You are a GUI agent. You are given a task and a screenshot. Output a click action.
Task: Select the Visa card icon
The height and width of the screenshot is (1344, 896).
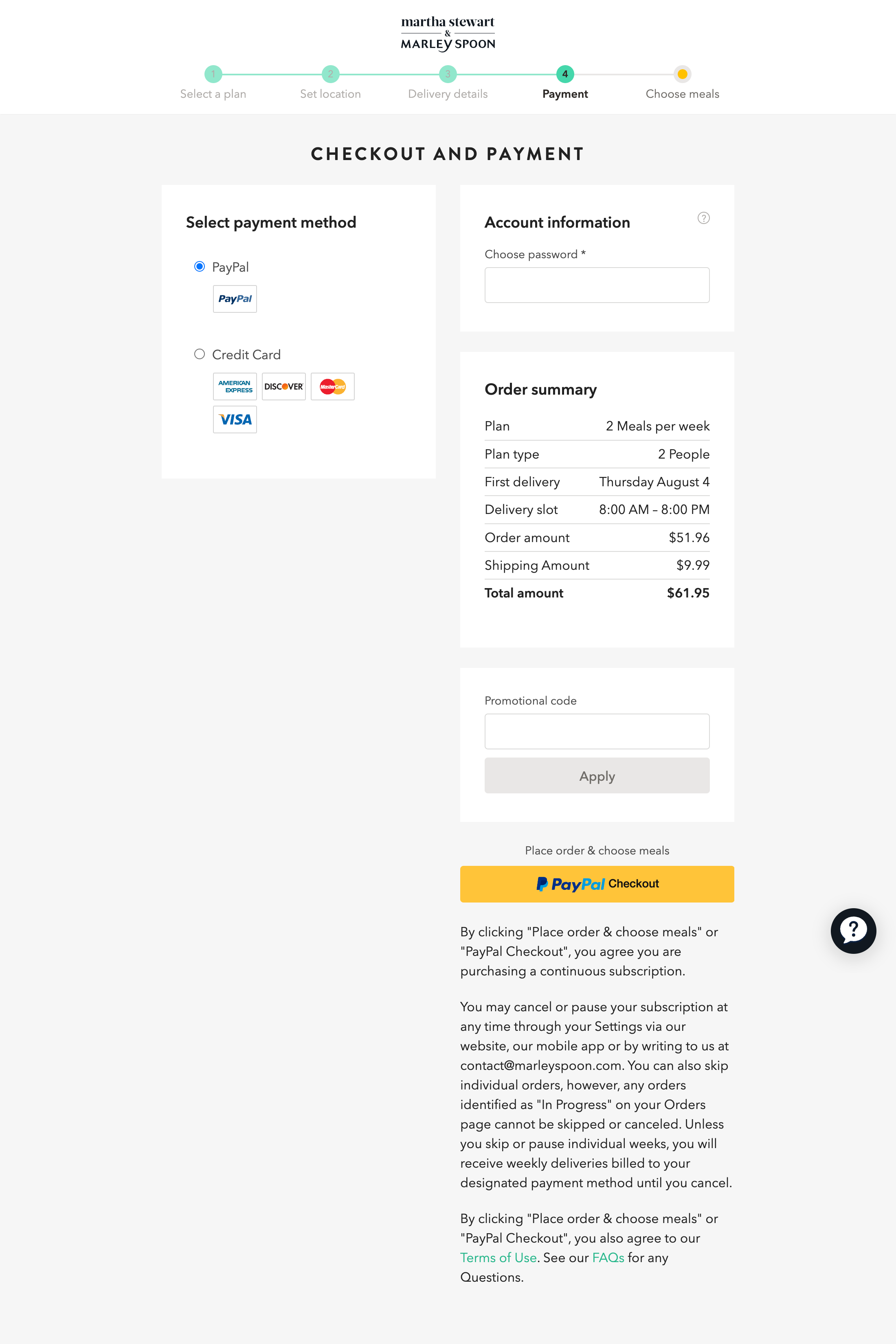pos(234,419)
